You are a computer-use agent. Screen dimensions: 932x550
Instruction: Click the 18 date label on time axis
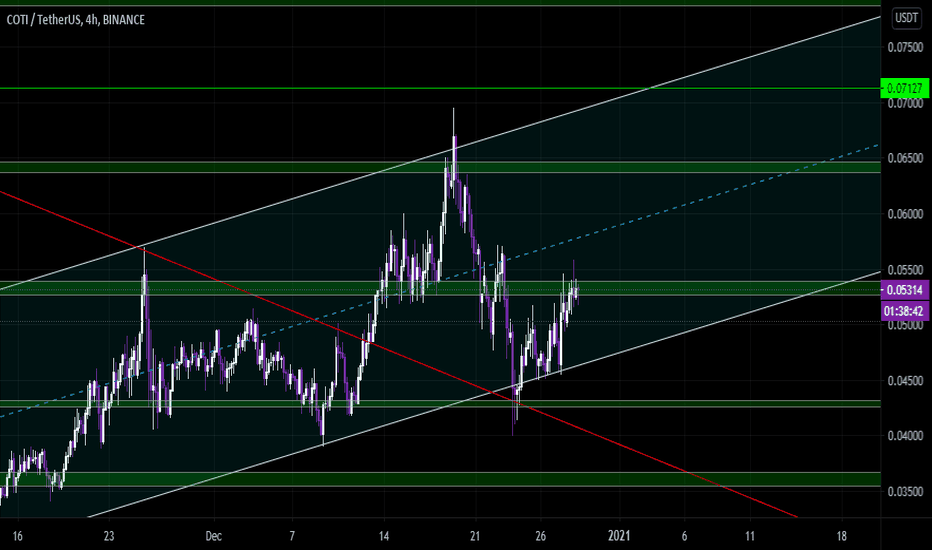(842, 536)
